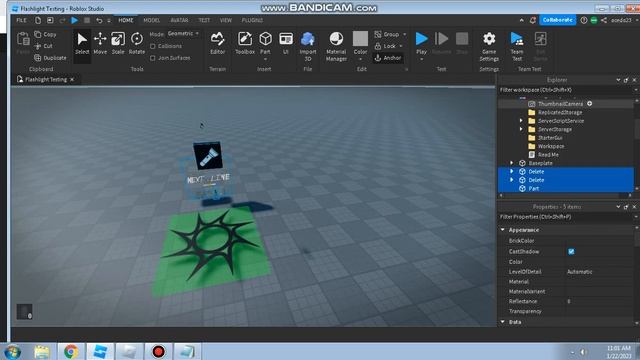Select the Select arrow tool

pos(82,43)
